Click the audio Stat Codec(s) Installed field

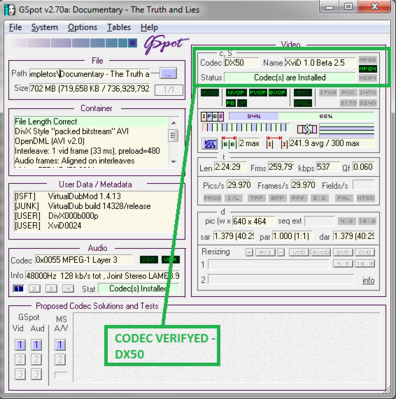[139, 289]
